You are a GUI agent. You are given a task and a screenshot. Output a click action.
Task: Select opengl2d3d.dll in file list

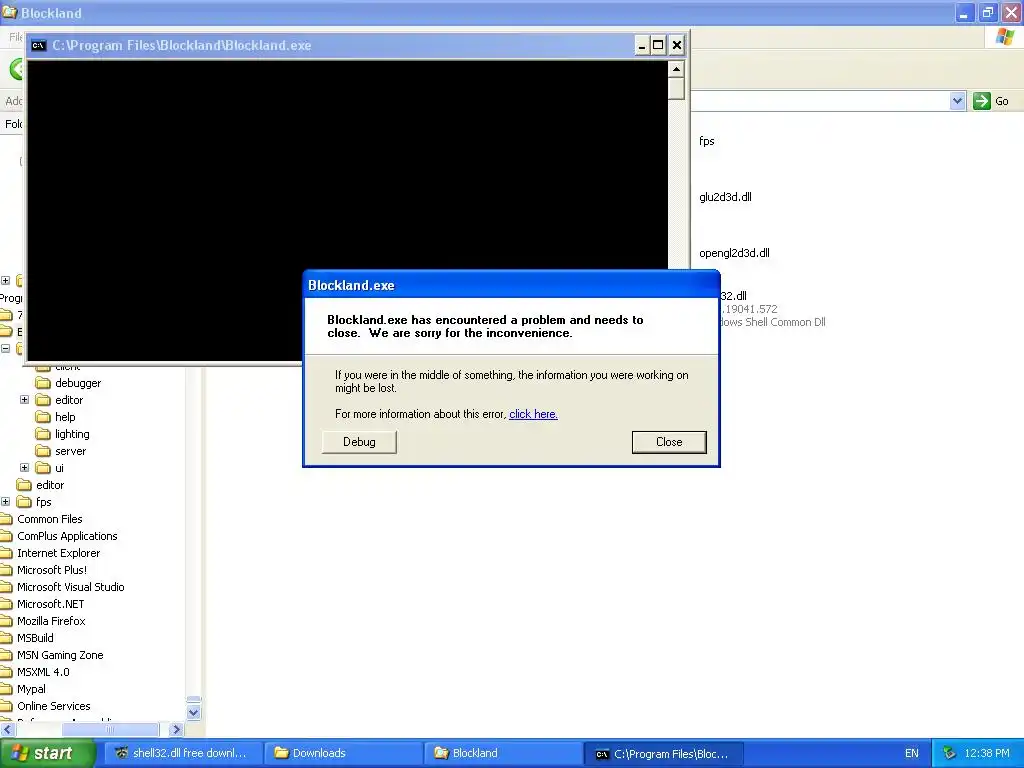(x=734, y=253)
